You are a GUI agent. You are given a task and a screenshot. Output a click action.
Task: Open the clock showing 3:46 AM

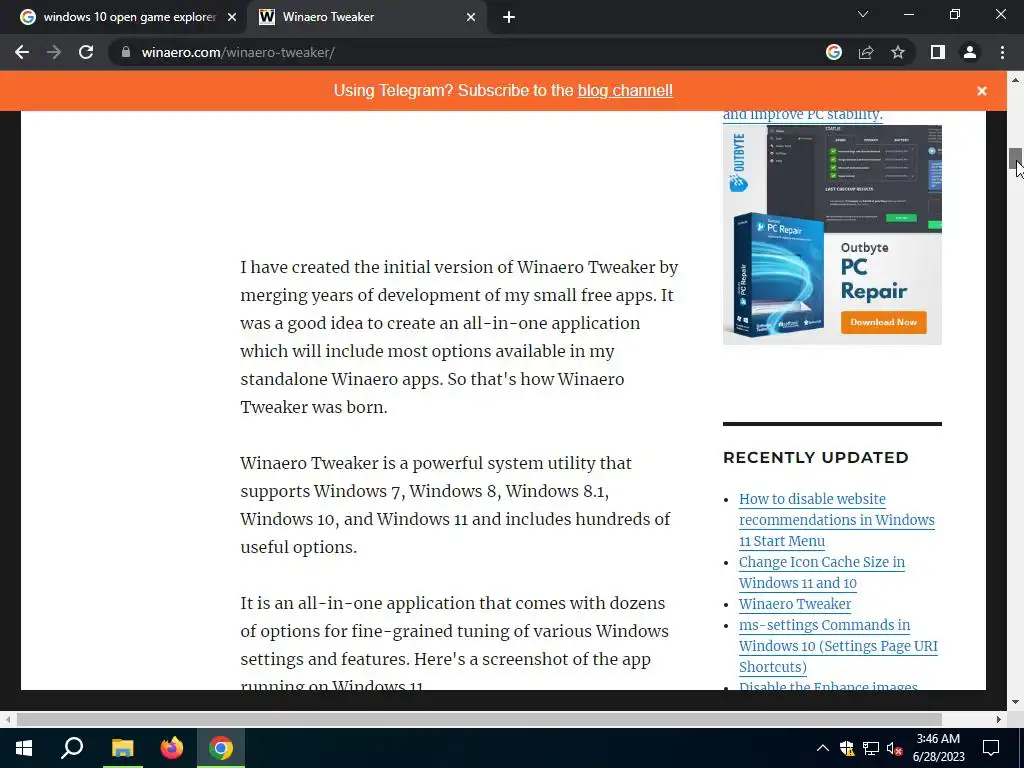(x=938, y=748)
